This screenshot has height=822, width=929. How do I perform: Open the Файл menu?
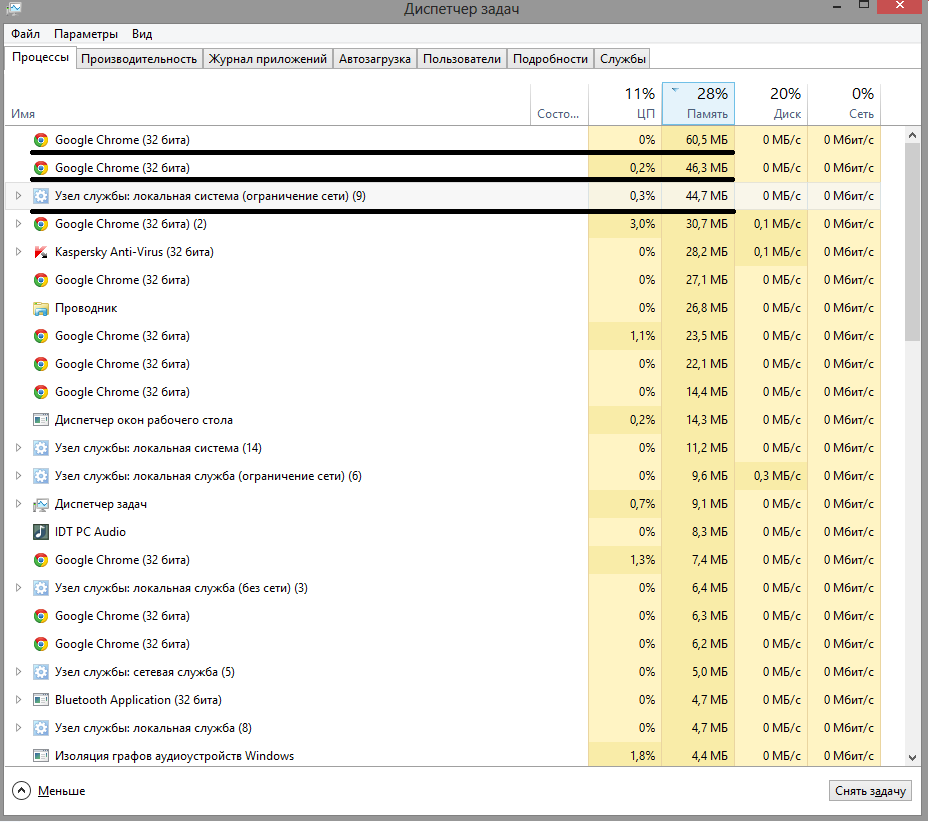tap(25, 34)
